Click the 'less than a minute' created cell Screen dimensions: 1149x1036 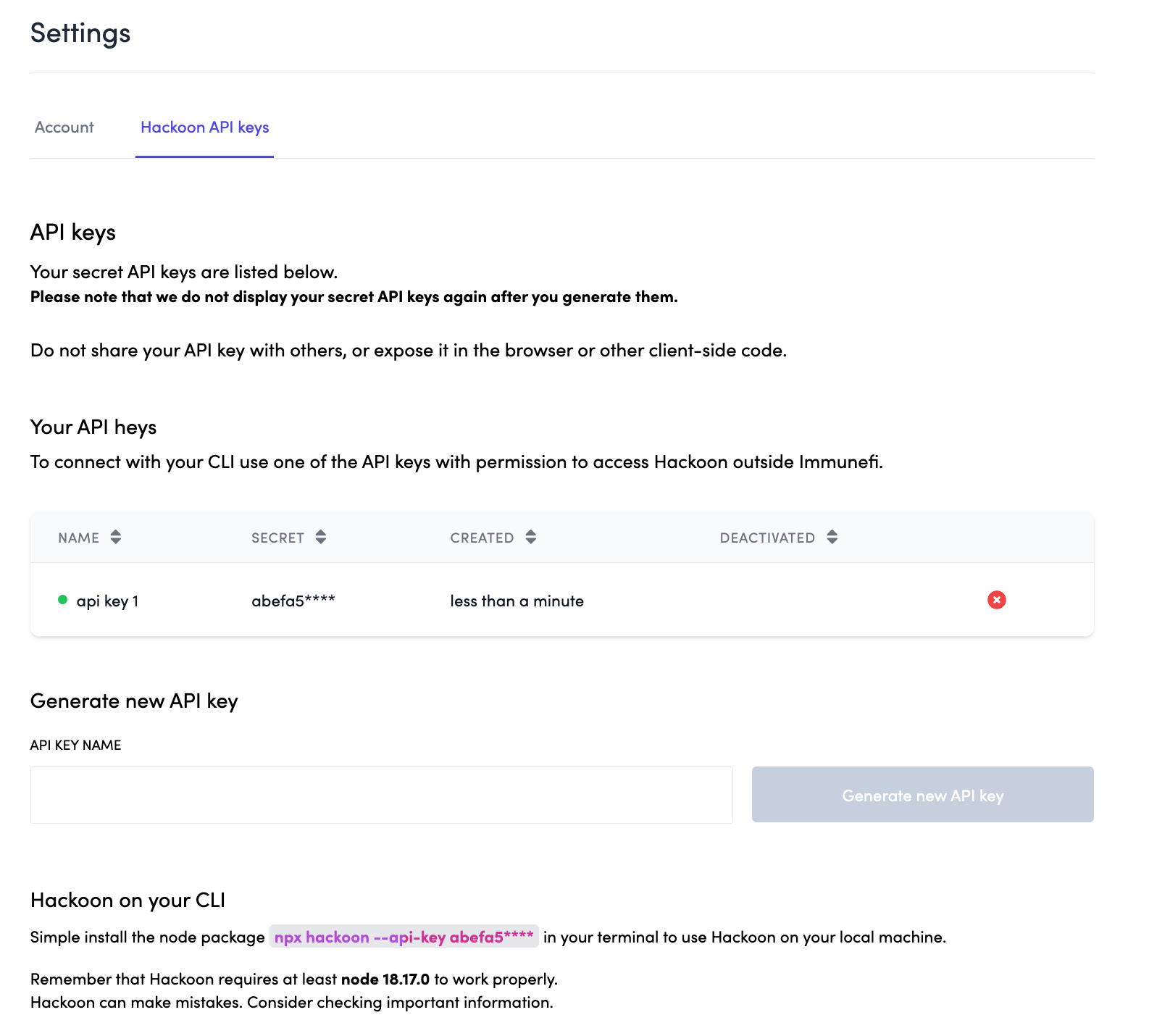(517, 601)
